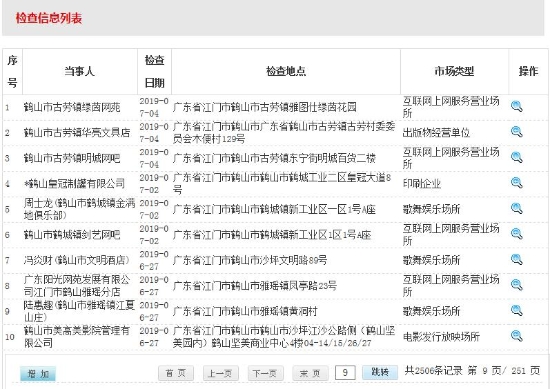Screen dimensions: 550x389
Task: View details for 美高美影院 row
Action: click(516, 336)
